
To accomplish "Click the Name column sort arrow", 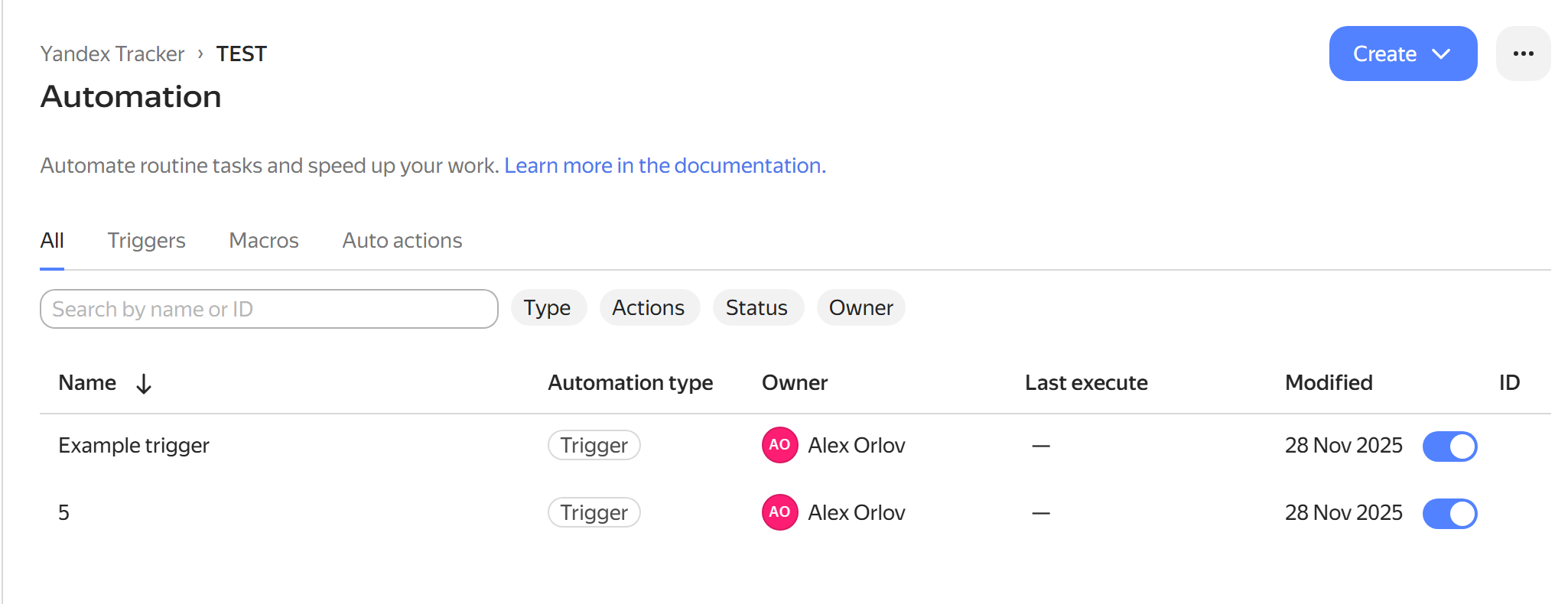I will coord(144,383).
